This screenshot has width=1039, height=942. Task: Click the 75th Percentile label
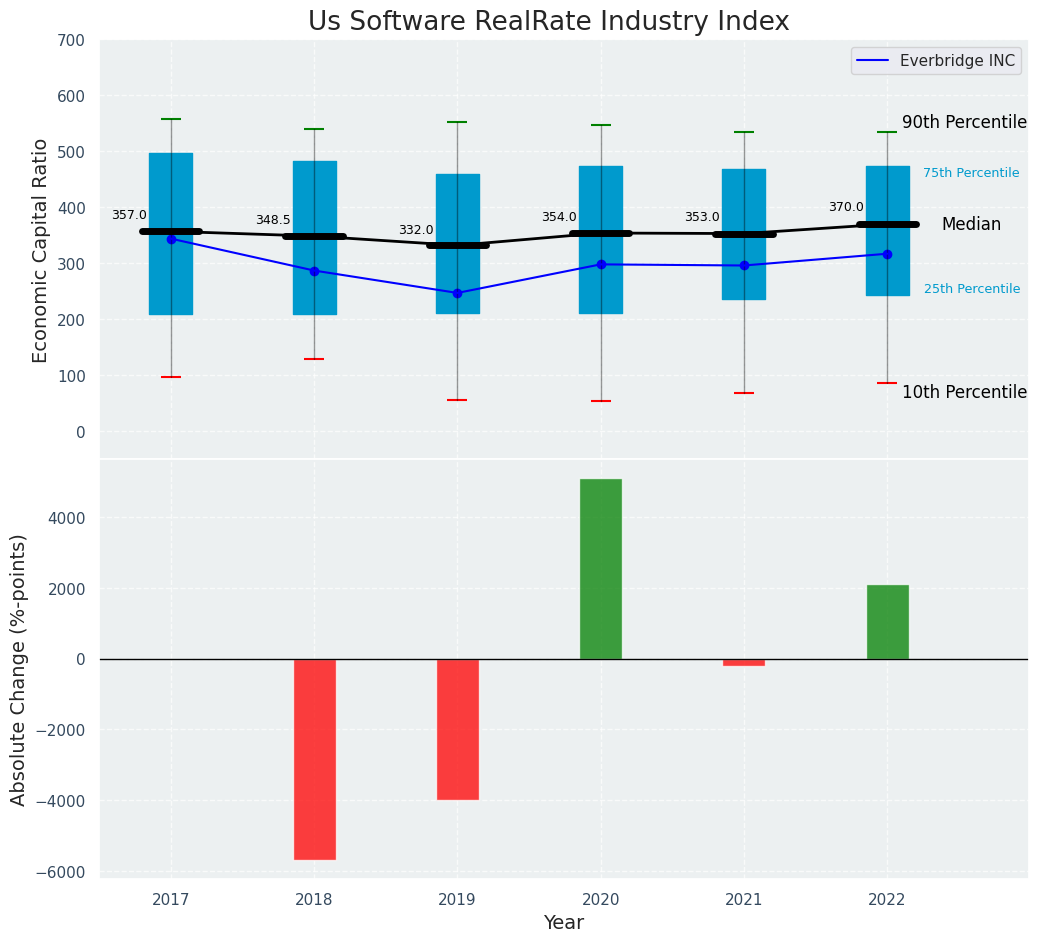pyautogui.click(x=971, y=173)
